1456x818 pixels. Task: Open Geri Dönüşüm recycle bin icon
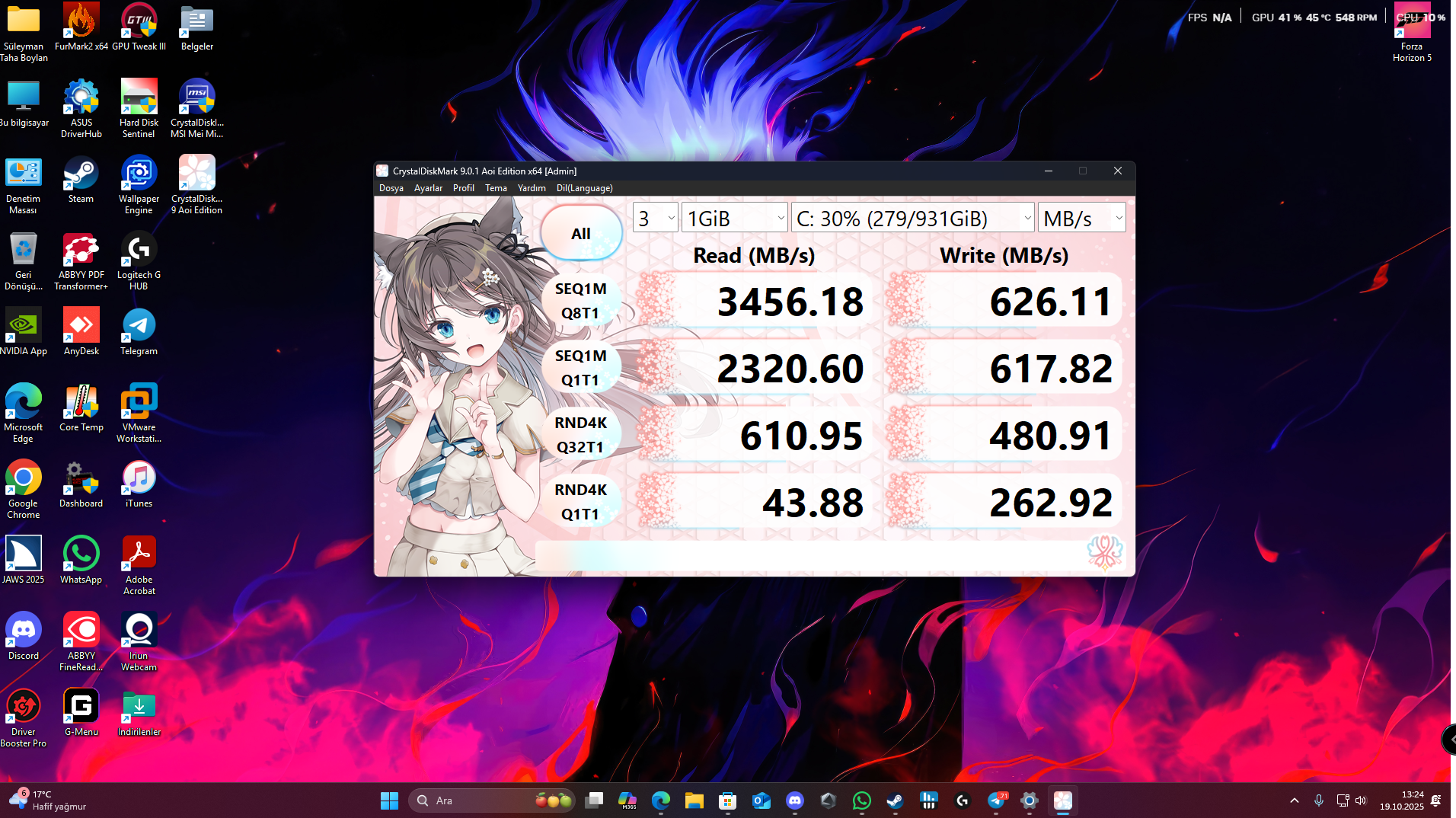tap(23, 260)
